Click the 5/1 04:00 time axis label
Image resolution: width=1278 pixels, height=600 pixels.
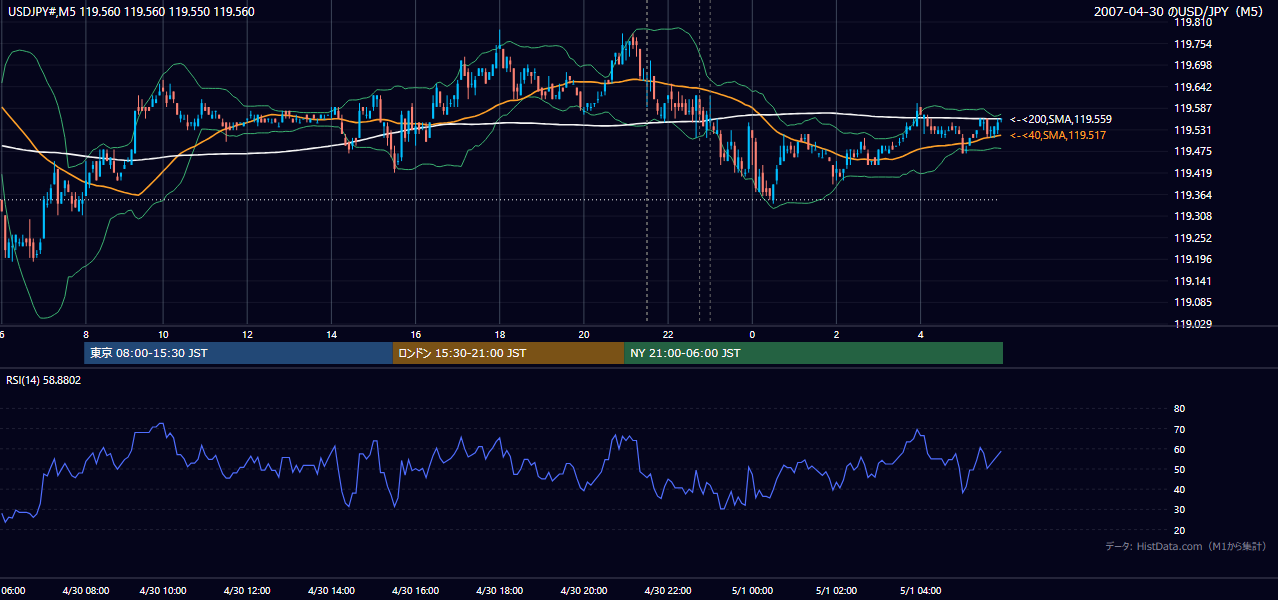tap(920, 591)
